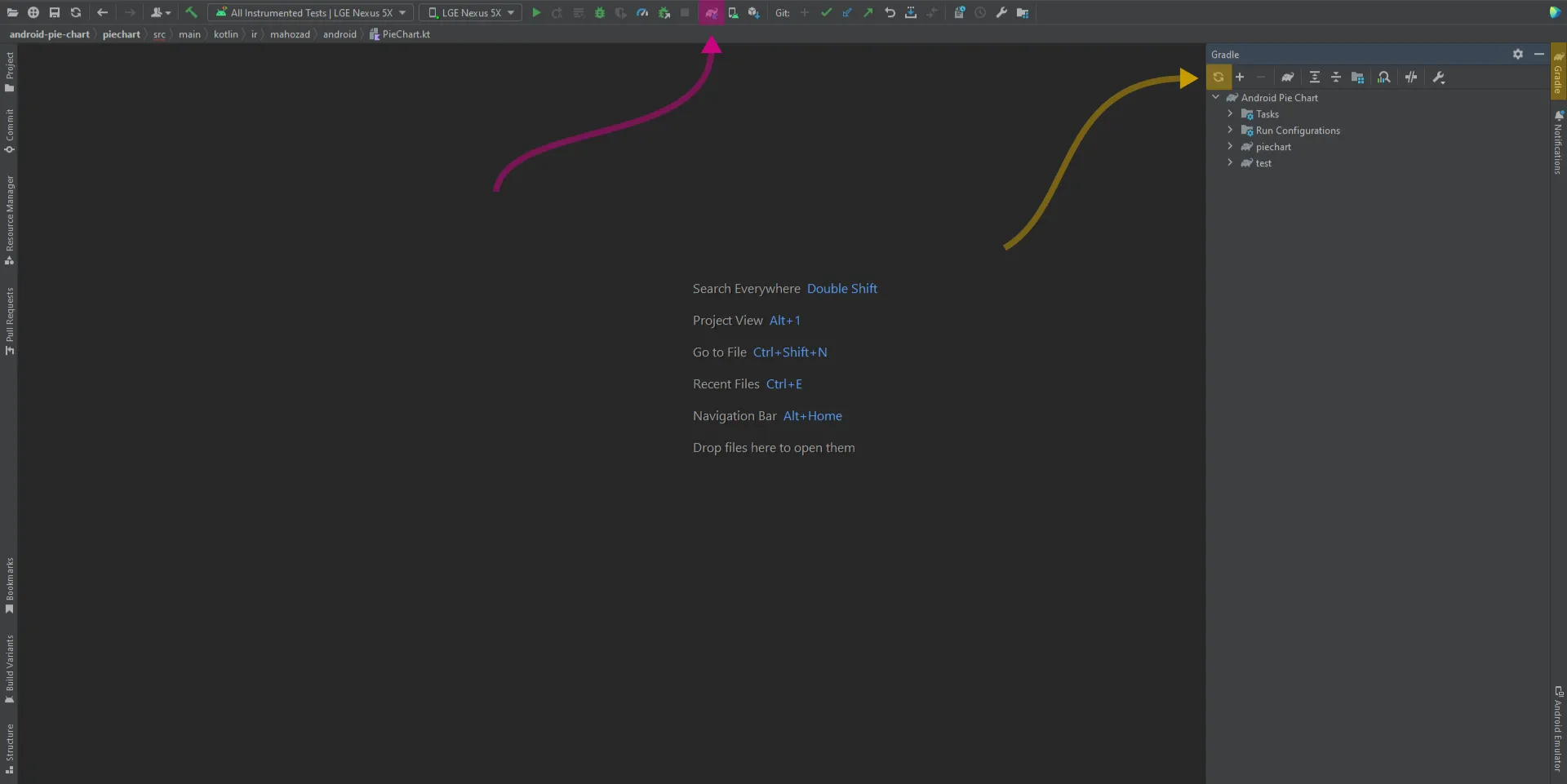This screenshot has width=1567, height=784.
Task: Toggle show modules grouping in Gradle toolbar
Action: coord(1357,77)
